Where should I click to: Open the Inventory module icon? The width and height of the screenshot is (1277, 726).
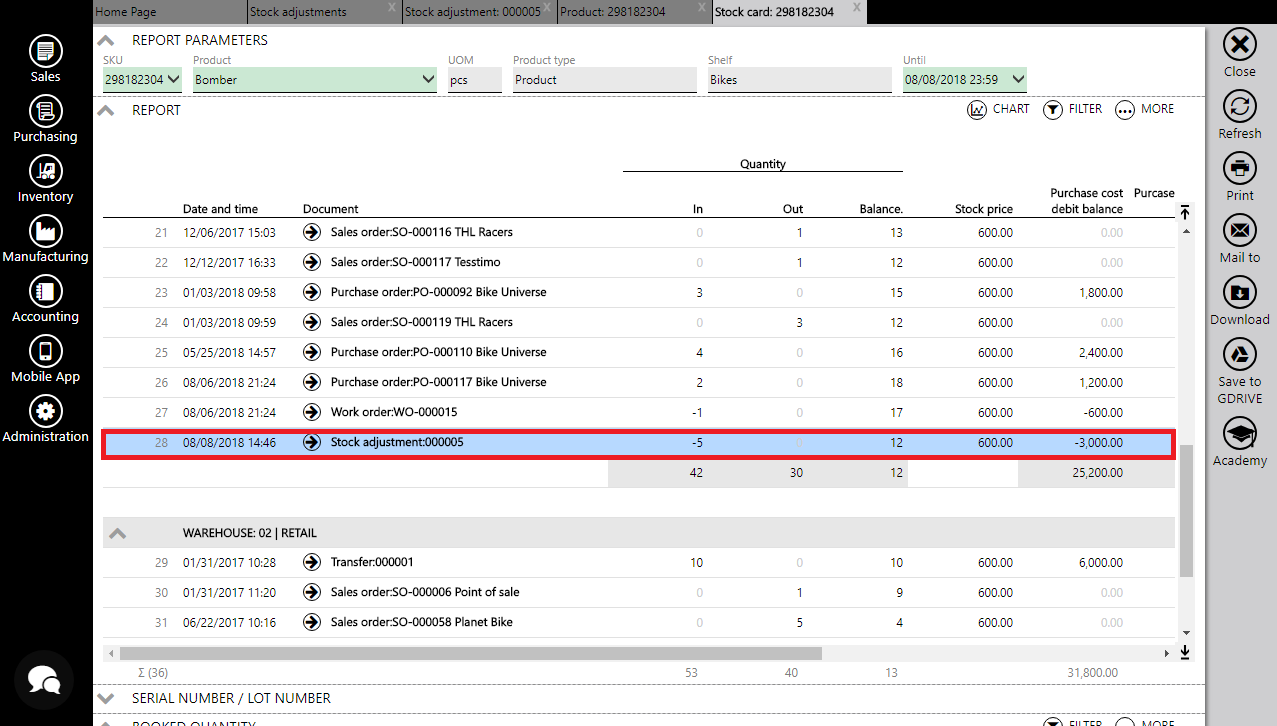(46, 171)
